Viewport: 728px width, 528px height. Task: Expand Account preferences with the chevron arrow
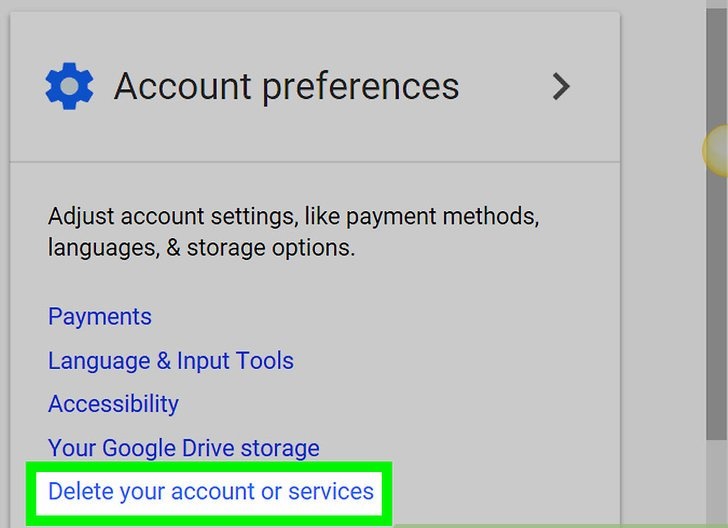coord(561,87)
